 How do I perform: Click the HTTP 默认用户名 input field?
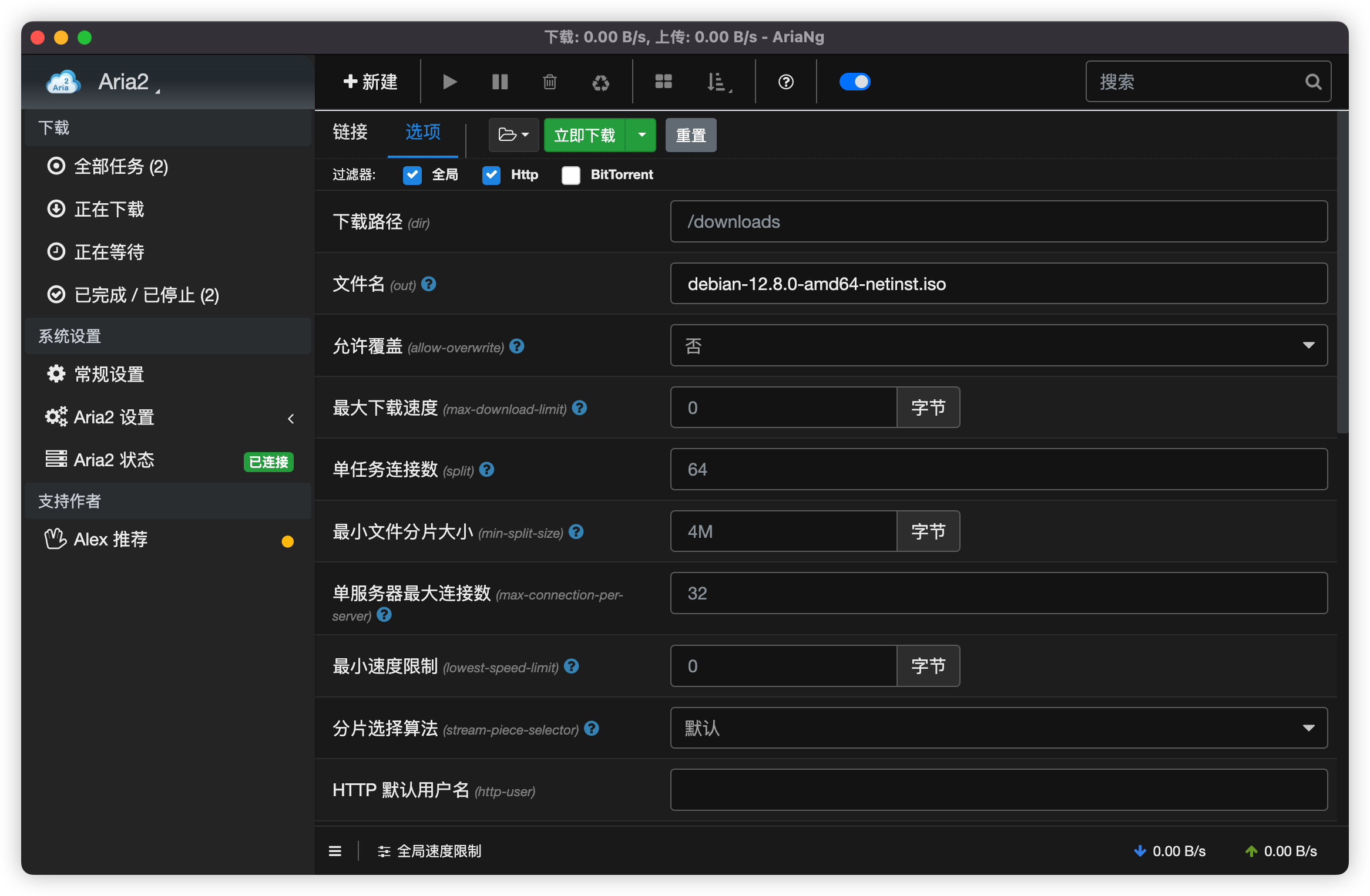[999, 790]
